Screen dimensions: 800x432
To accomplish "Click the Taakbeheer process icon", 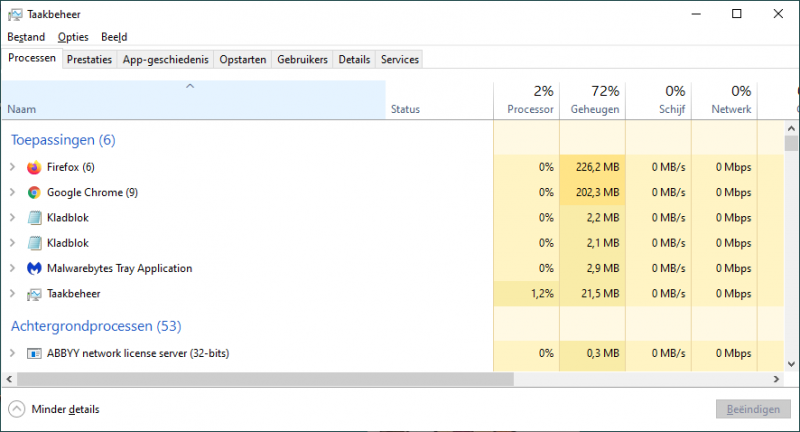I will pyautogui.click(x=34, y=294).
